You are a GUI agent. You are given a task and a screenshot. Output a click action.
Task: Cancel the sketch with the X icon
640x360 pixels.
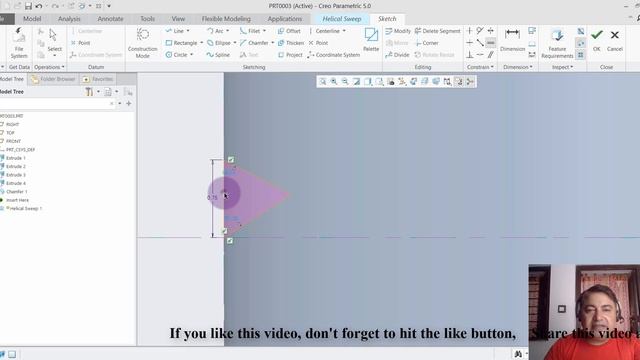(x=614, y=40)
